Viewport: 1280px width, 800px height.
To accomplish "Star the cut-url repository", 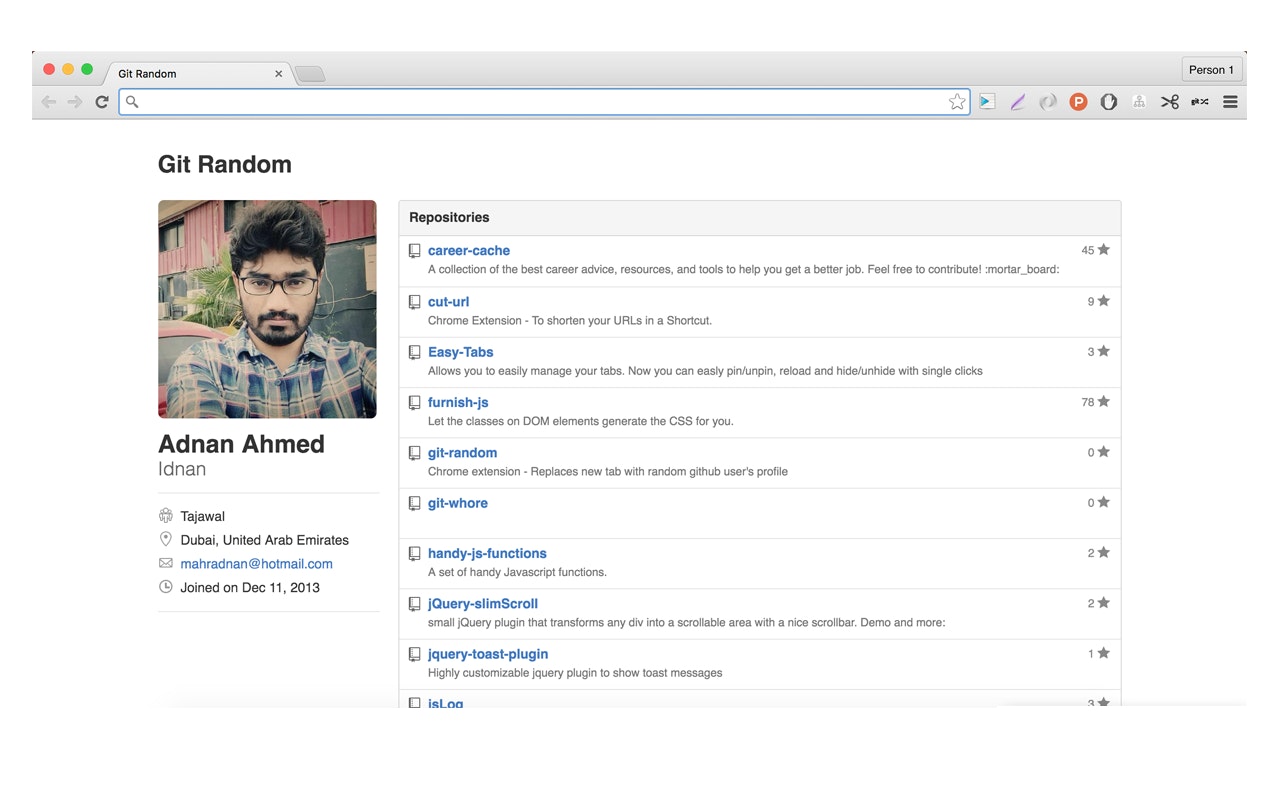I will (1101, 299).
